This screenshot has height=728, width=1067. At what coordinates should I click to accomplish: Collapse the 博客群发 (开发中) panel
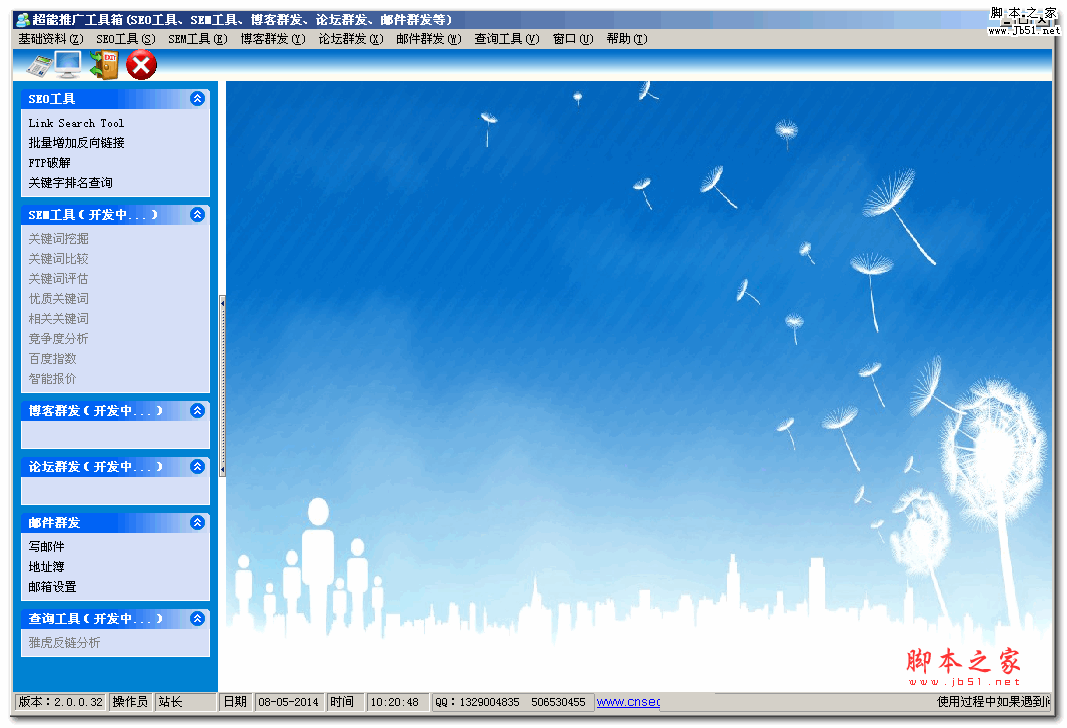197,410
